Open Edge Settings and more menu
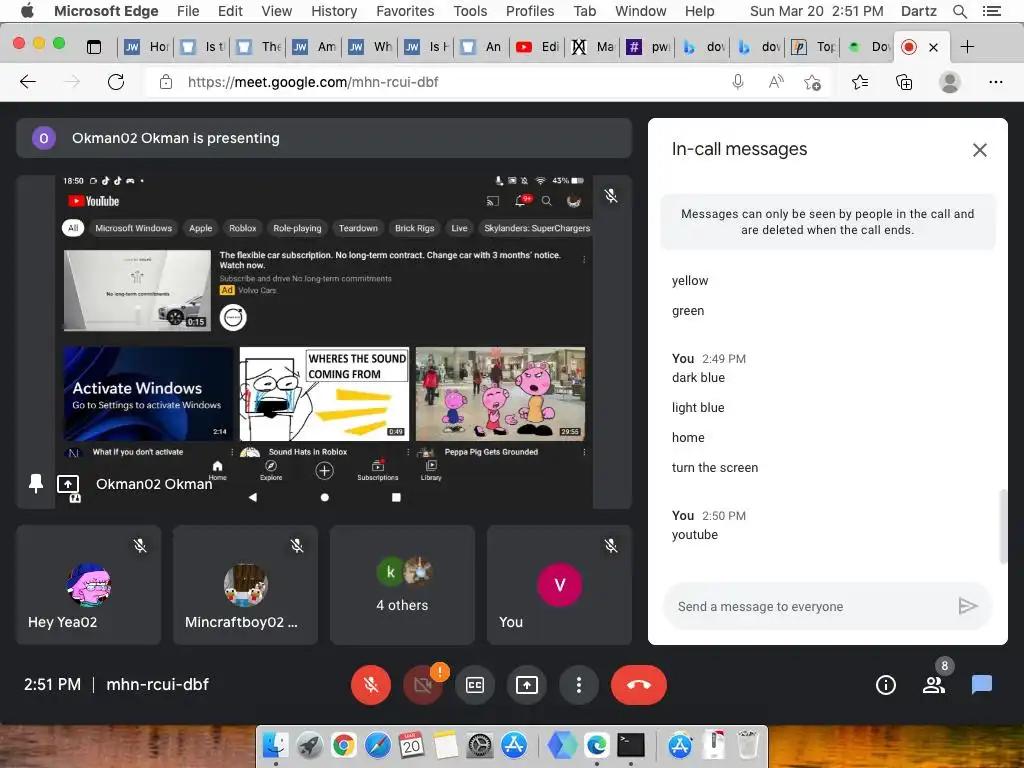This screenshot has height=768, width=1024. (995, 82)
